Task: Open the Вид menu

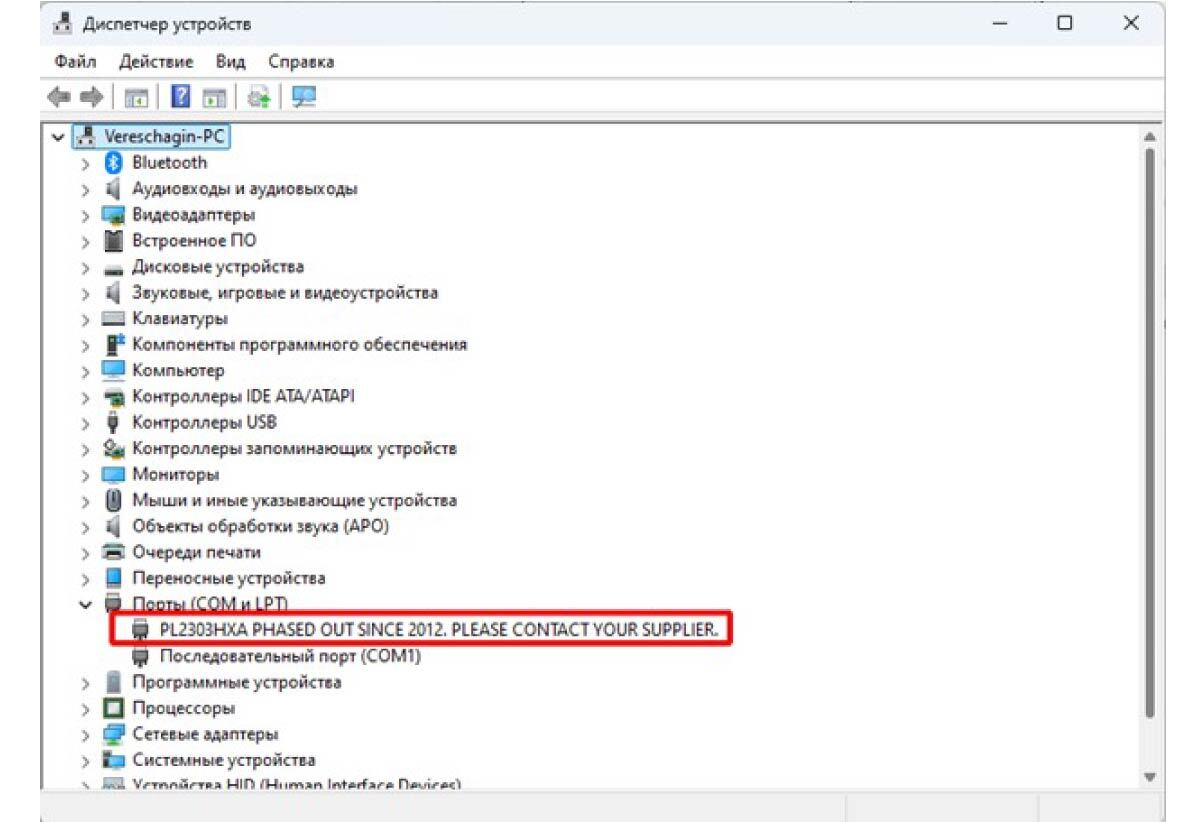Action: click(x=230, y=62)
